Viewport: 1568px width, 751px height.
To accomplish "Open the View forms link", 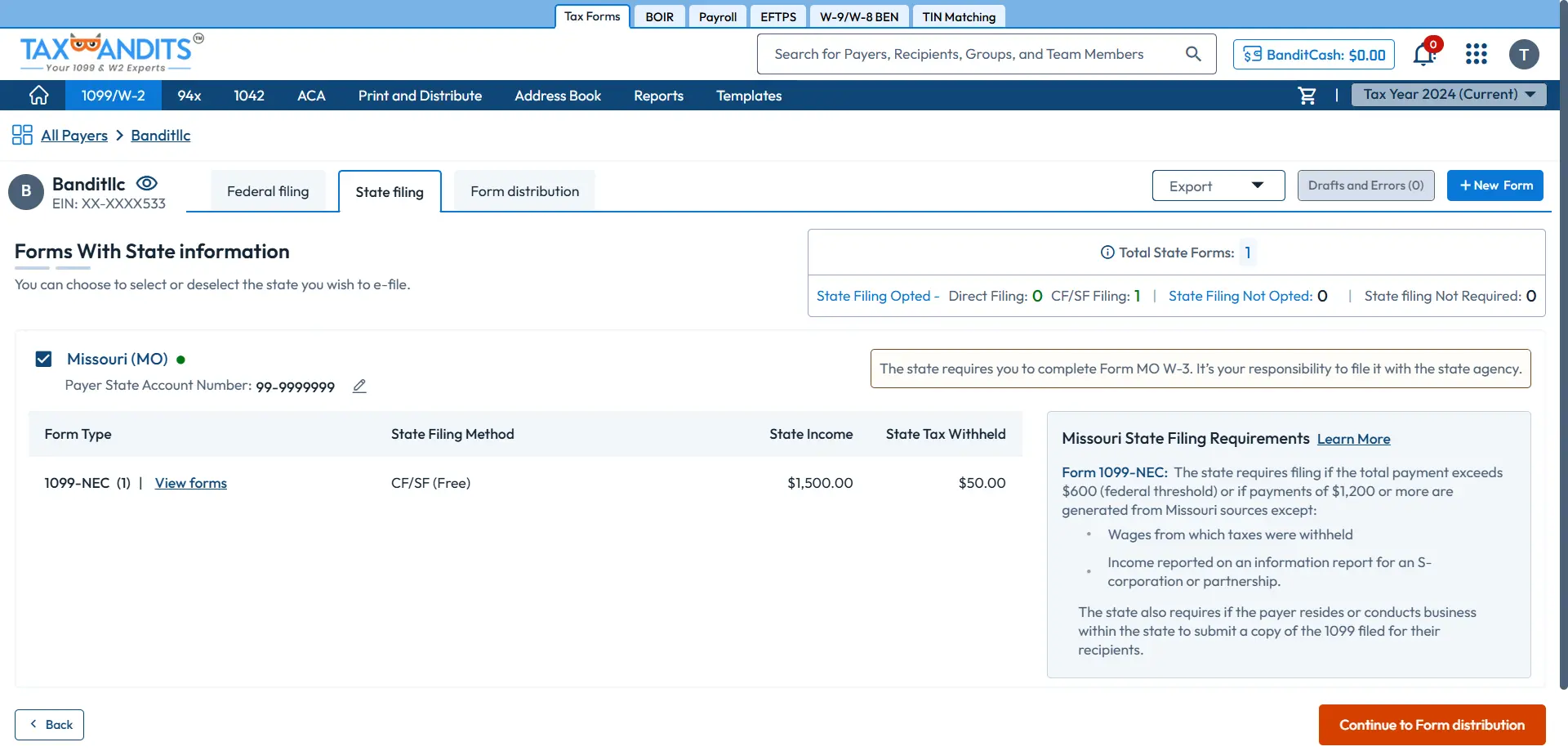I will pyautogui.click(x=191, y=483).
